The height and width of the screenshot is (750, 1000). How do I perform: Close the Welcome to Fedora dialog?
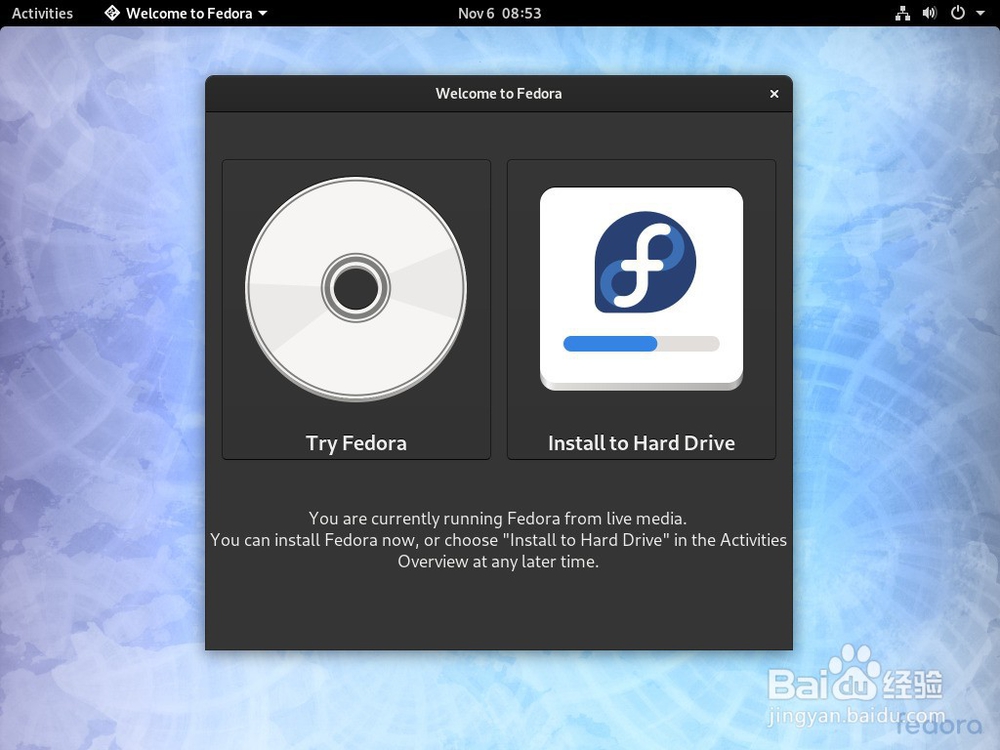pyautogui.click(x=774, y=94)
